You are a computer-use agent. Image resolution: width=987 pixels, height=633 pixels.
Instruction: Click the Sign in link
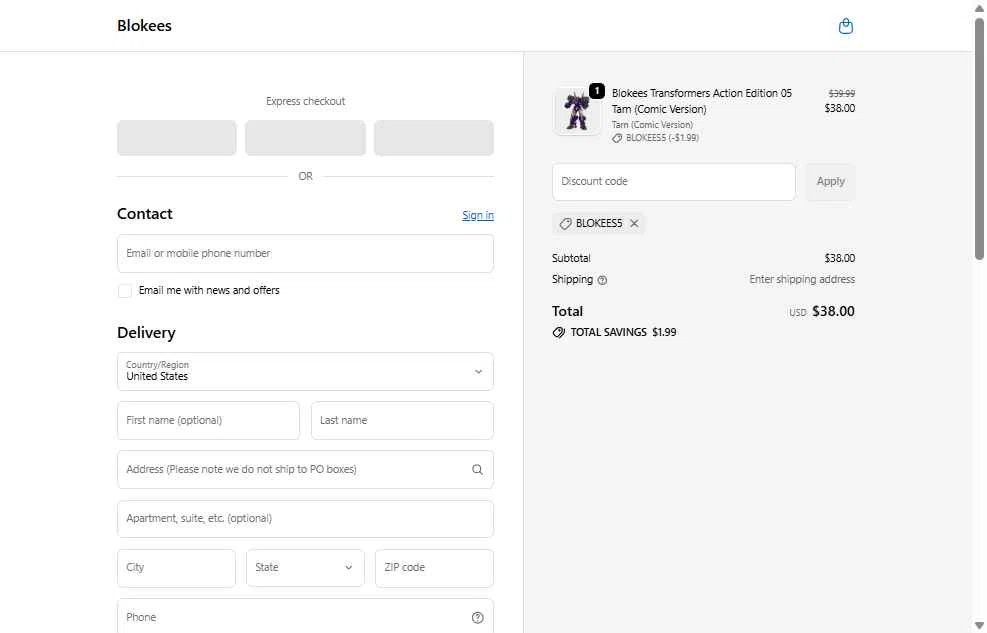478,215
